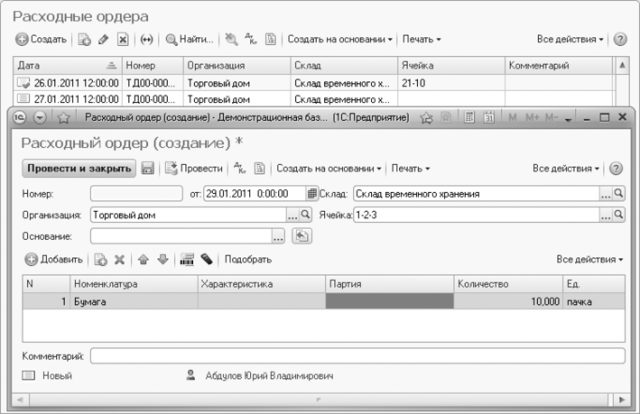Click Добавить to add table row
Screen dimensions: 640x414
coord(53,259)
